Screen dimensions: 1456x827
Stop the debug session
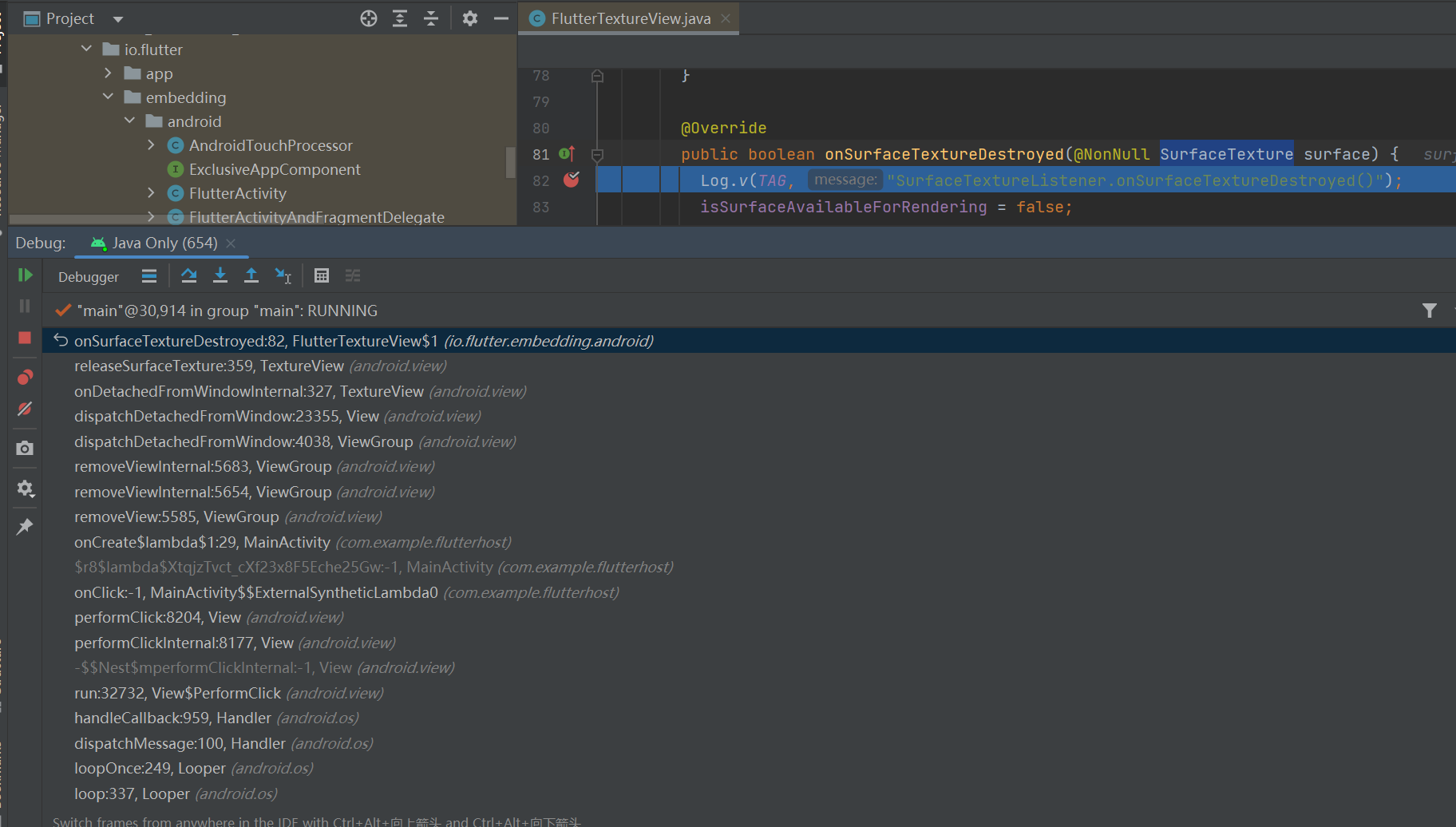(x=25, y=338)
